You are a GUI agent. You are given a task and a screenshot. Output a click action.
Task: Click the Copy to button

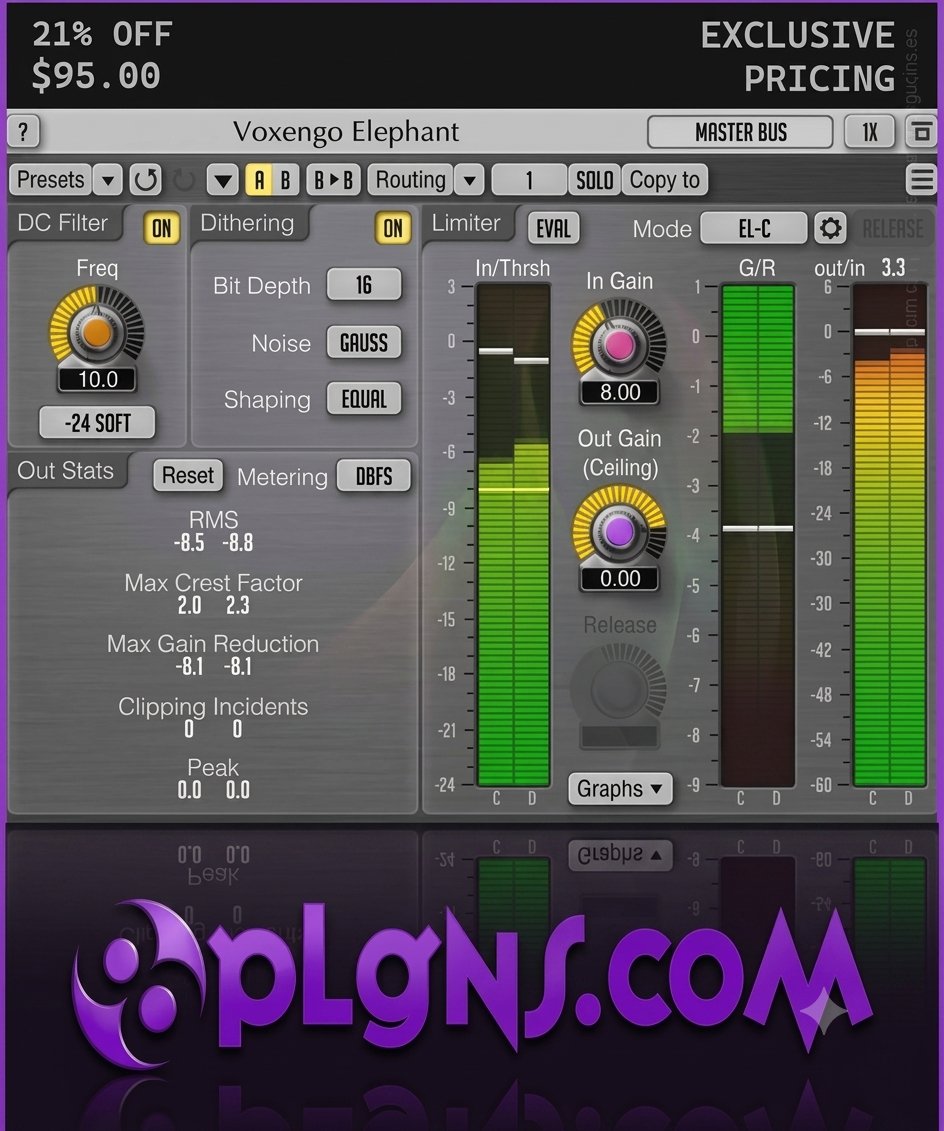pos(664,180)
